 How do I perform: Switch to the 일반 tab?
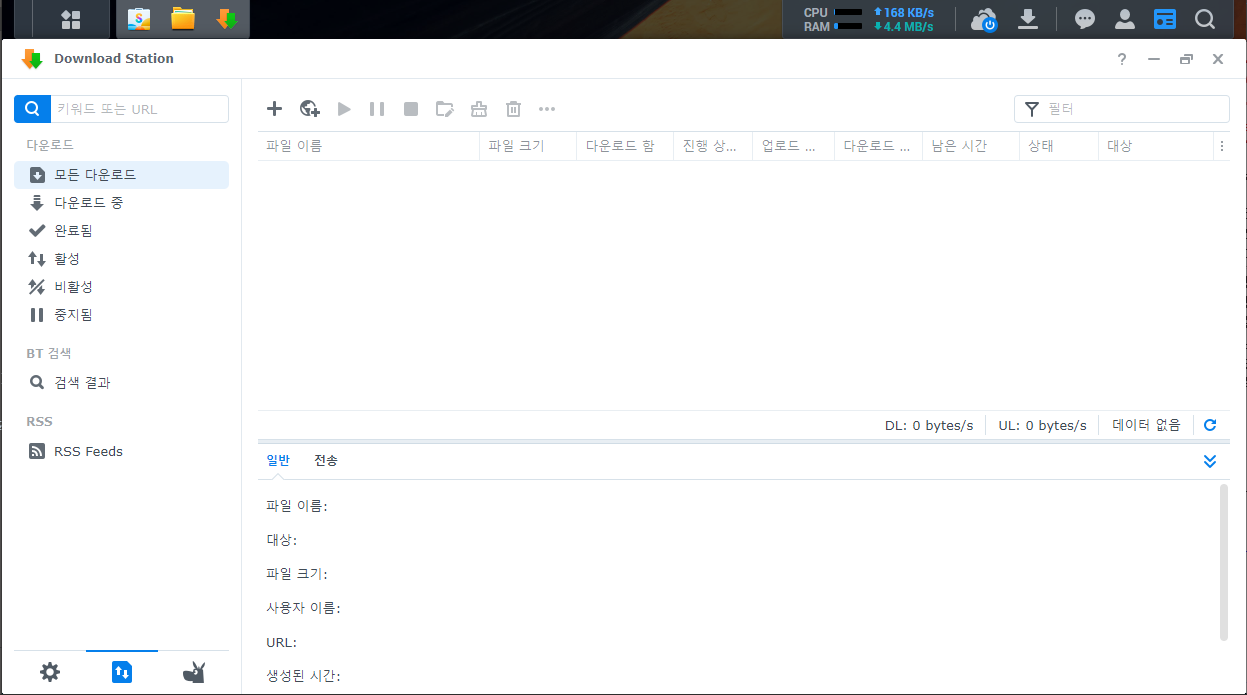[278, 460]
